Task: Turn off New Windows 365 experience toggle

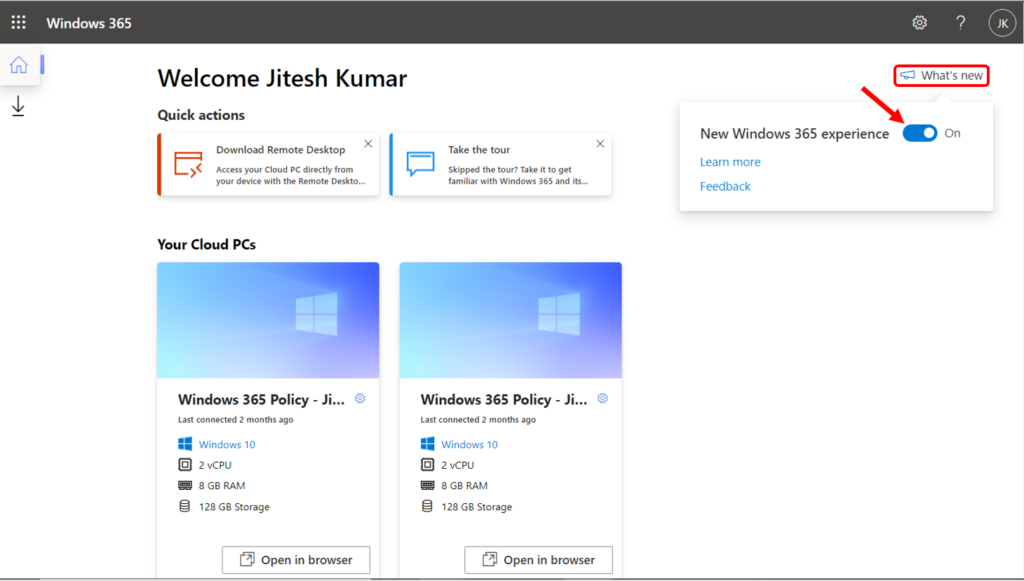Action: 920,133
